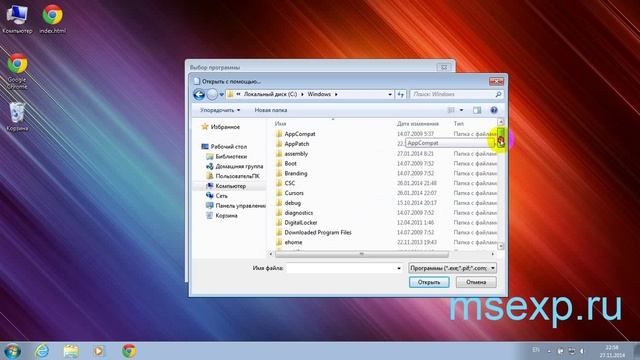Click the search magnifier icon
This screenshot has height=360, width=640.
pyautogui.click(x=498, y=94)
